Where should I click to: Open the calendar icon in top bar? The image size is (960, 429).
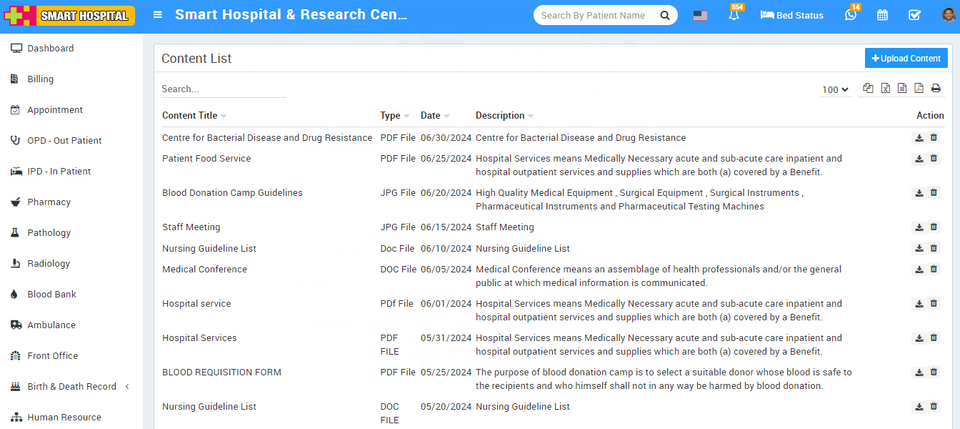point(882,16)
